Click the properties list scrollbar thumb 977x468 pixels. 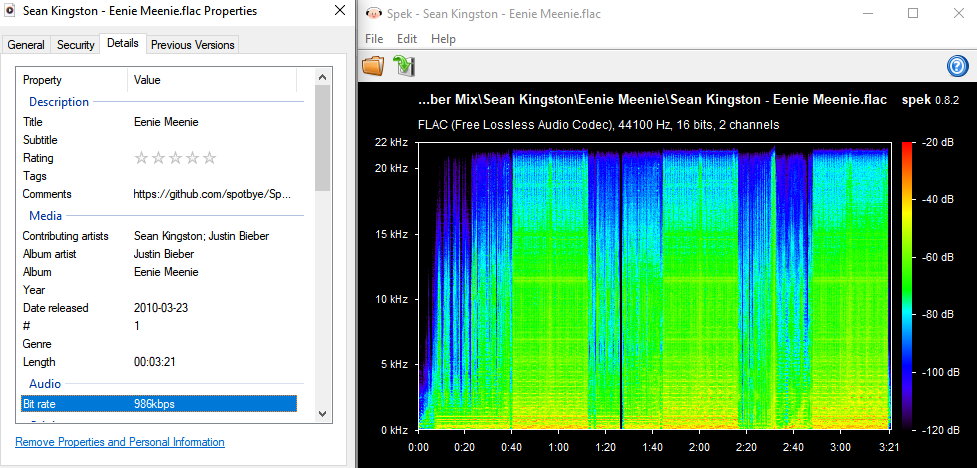click(322, 138)
